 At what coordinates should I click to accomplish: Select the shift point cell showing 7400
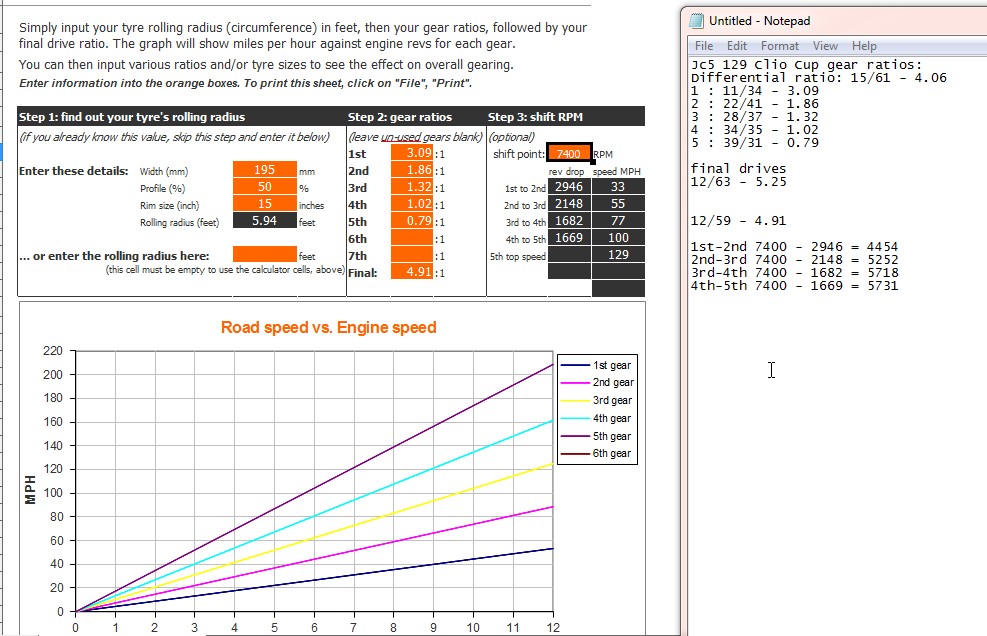tap(568, 154)
